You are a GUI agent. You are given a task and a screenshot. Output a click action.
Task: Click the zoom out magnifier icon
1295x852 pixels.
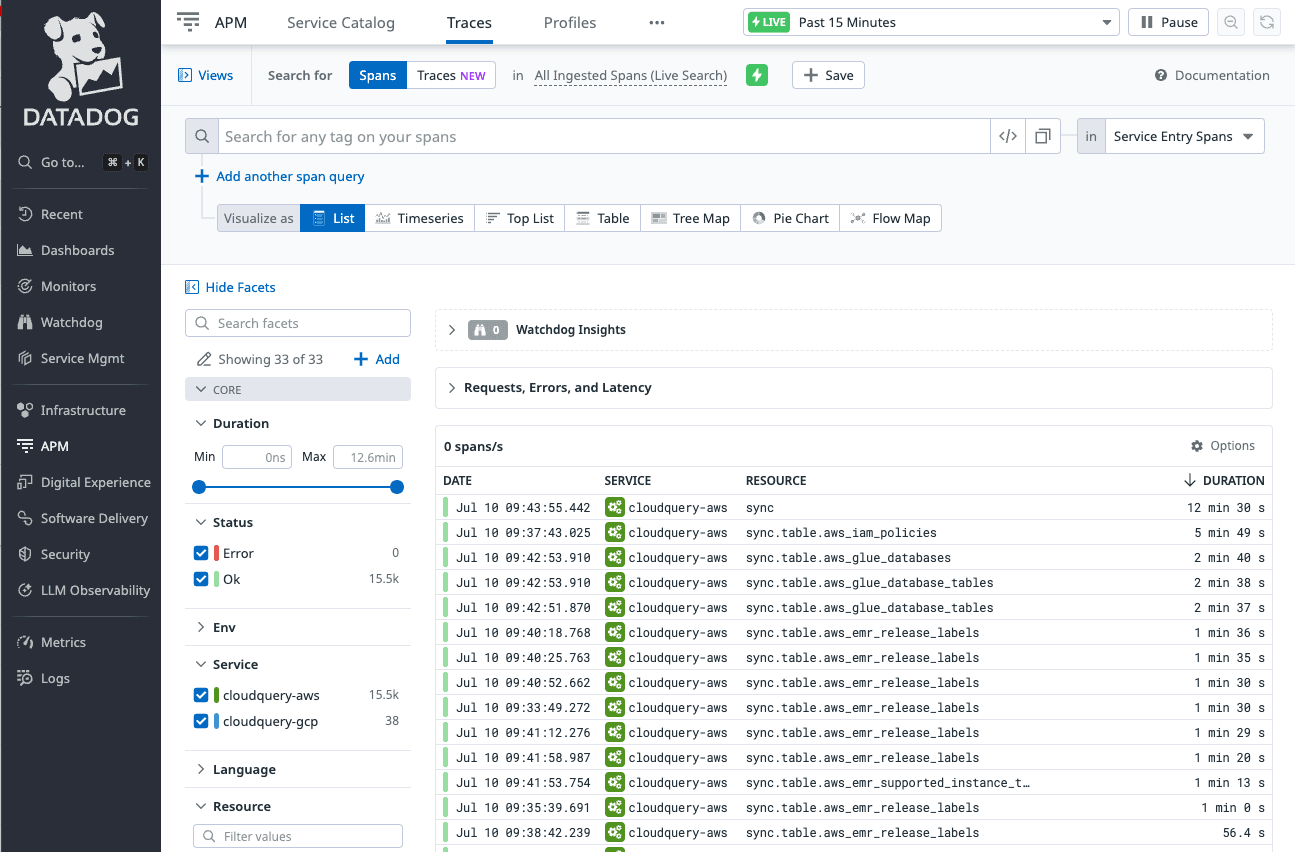pyautogui.click(x=1232, y=23)
